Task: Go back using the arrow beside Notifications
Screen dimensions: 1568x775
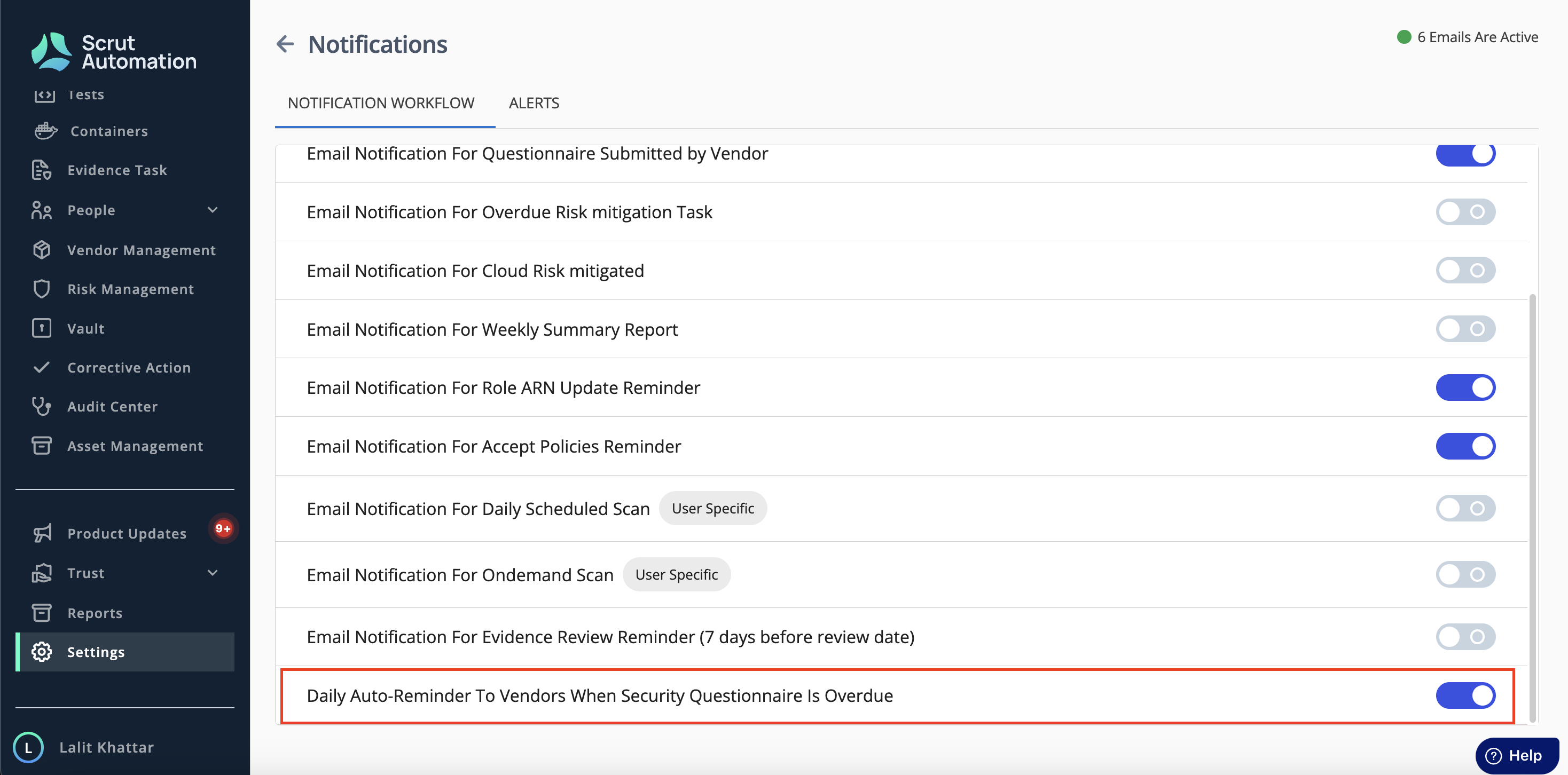Action: [x=285, y=44]
